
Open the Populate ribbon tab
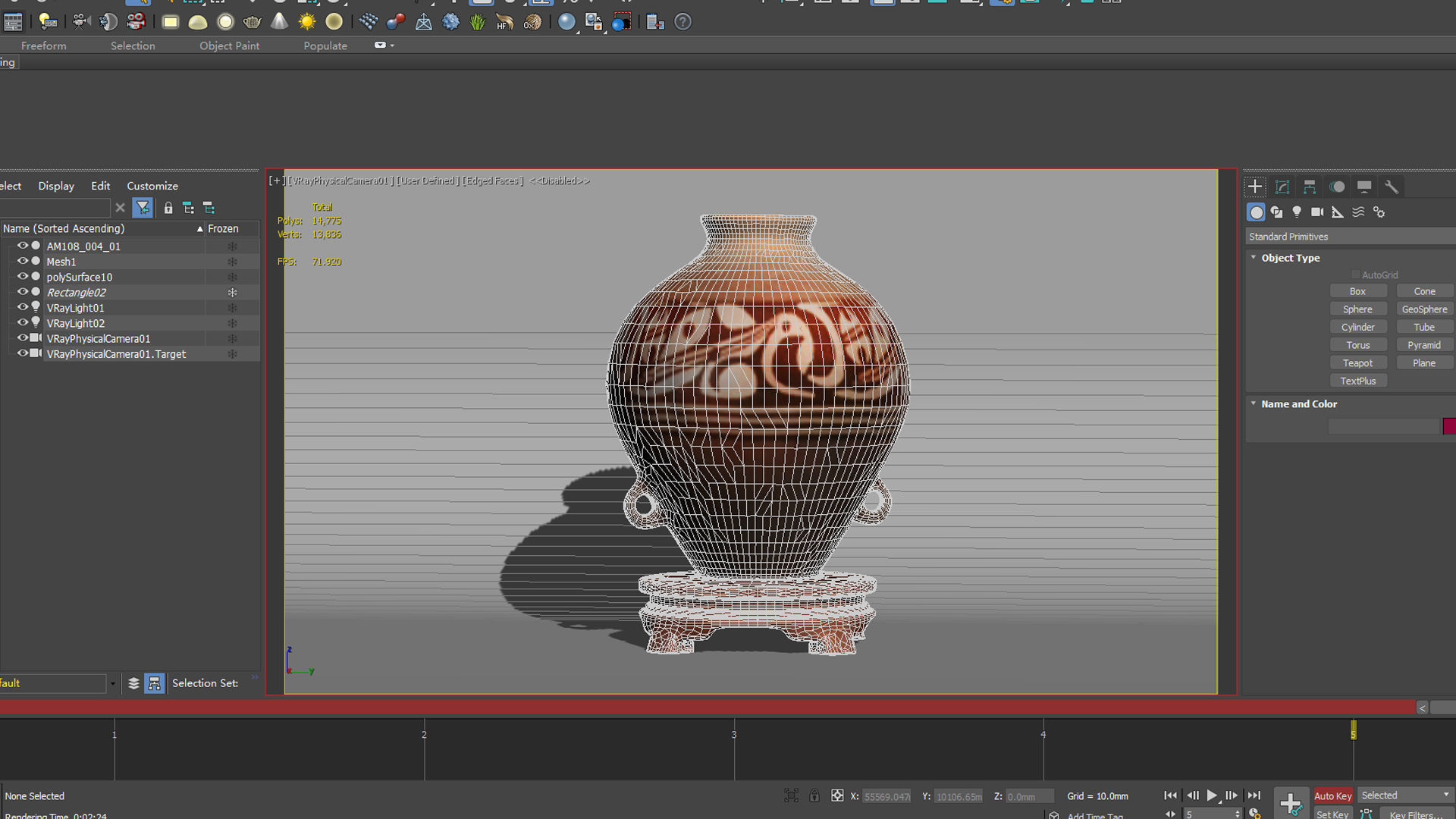click(x=325, y=45)
